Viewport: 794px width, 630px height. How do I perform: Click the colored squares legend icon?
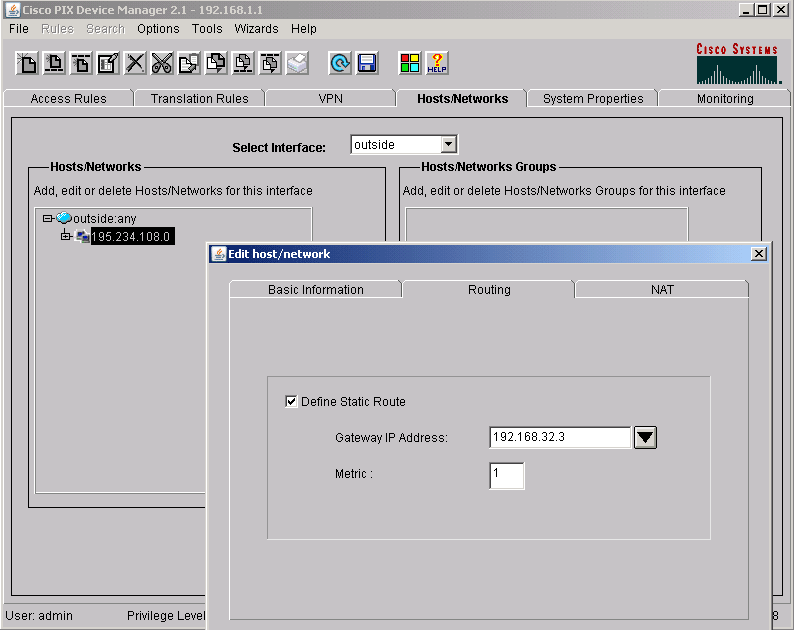410,63
